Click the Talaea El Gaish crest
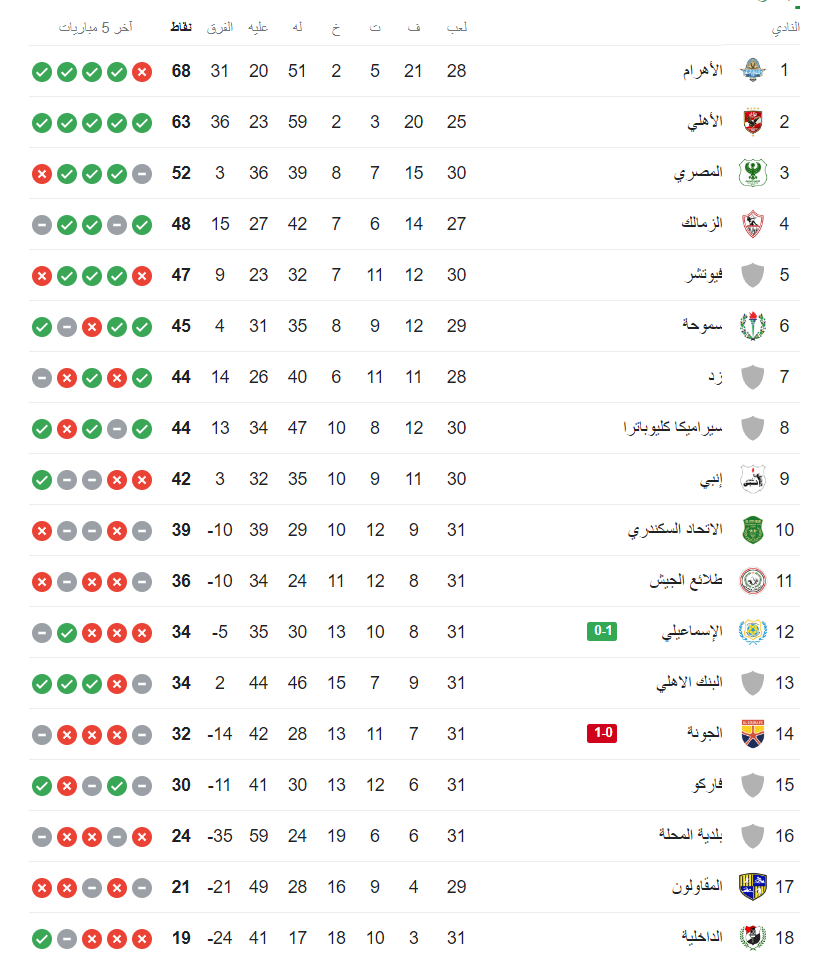Screen dimensions: 832x962 point(753,581)
